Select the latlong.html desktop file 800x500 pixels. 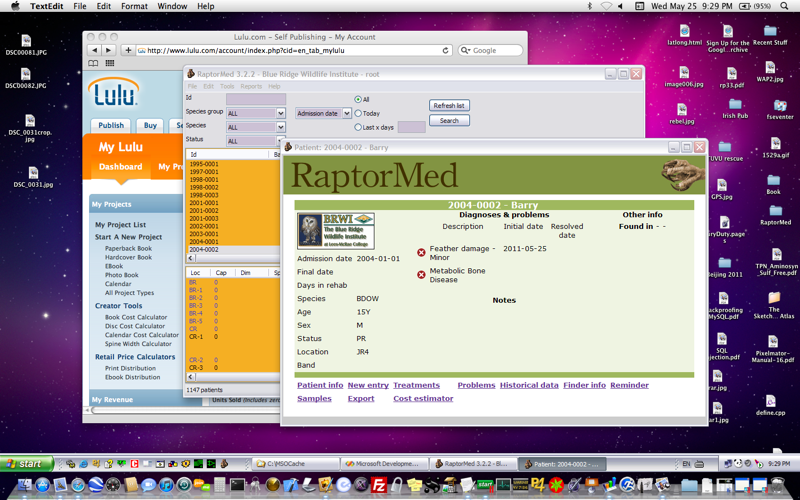684,35
